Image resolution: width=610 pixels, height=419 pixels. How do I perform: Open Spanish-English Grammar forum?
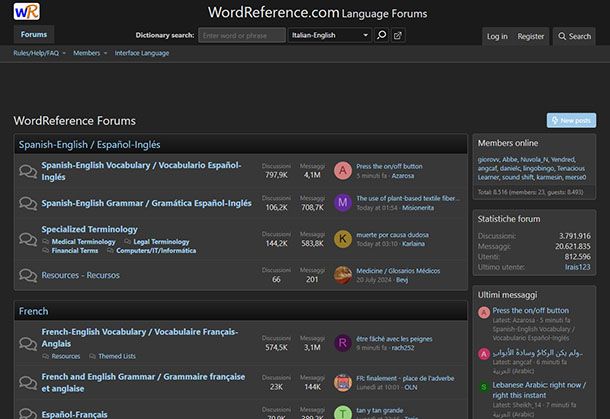(x=146, y=203)
